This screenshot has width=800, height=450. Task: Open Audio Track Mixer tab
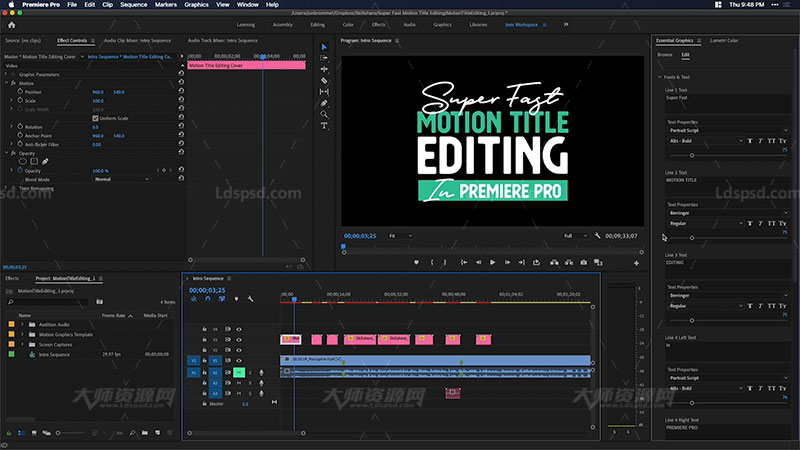(x=222, y=40)
